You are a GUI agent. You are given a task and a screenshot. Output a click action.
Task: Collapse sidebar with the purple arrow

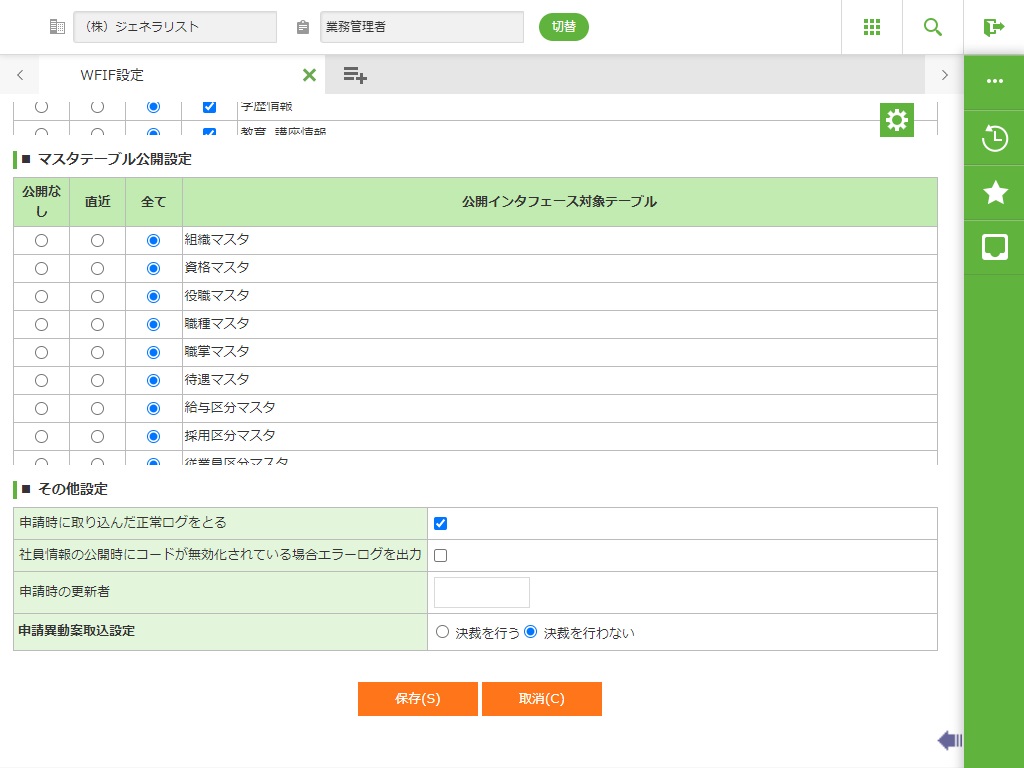tap(949, 740)
